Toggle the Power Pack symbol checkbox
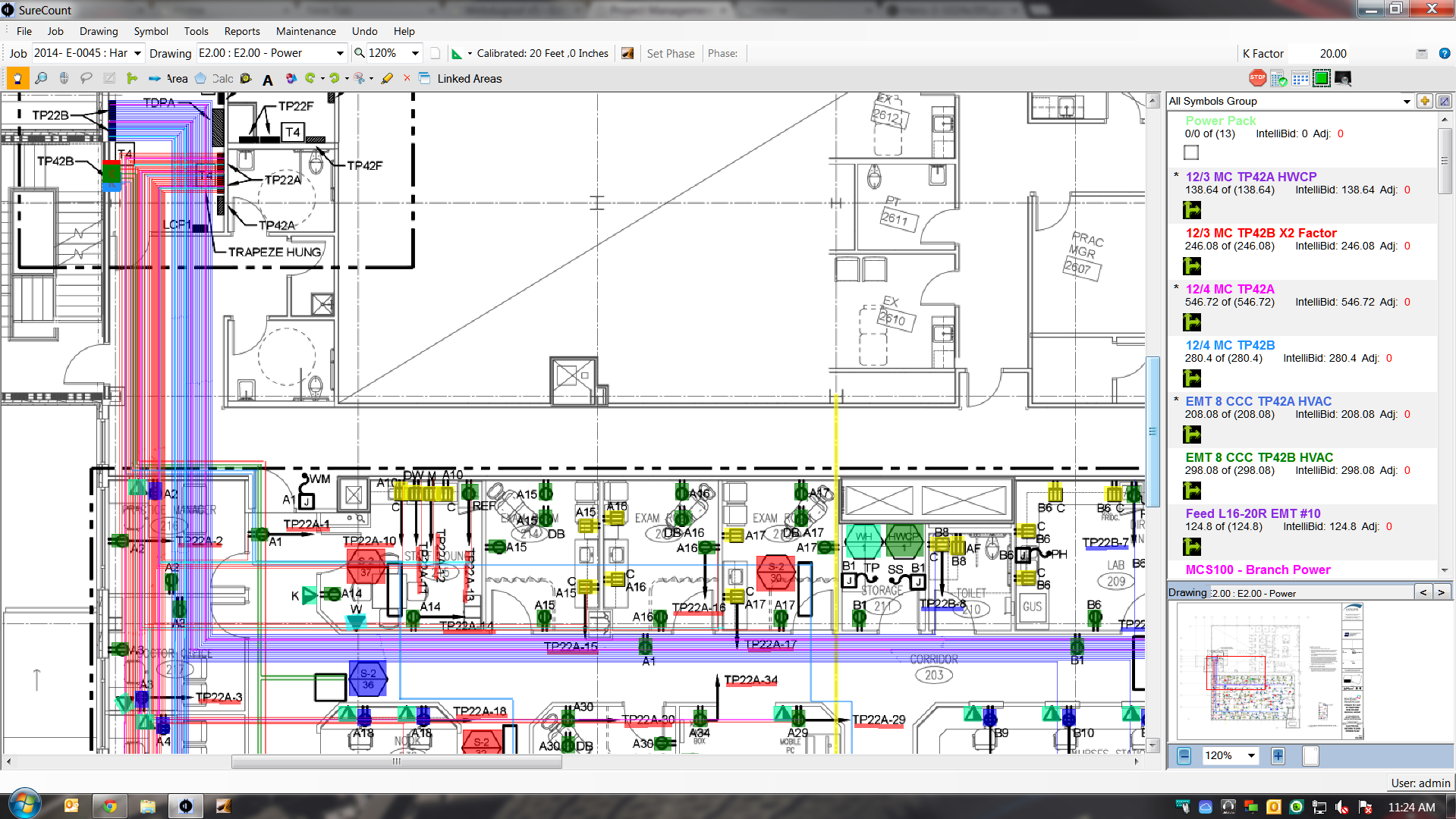The width and height of the screenshot is (1456, 819). point(1192,152)
